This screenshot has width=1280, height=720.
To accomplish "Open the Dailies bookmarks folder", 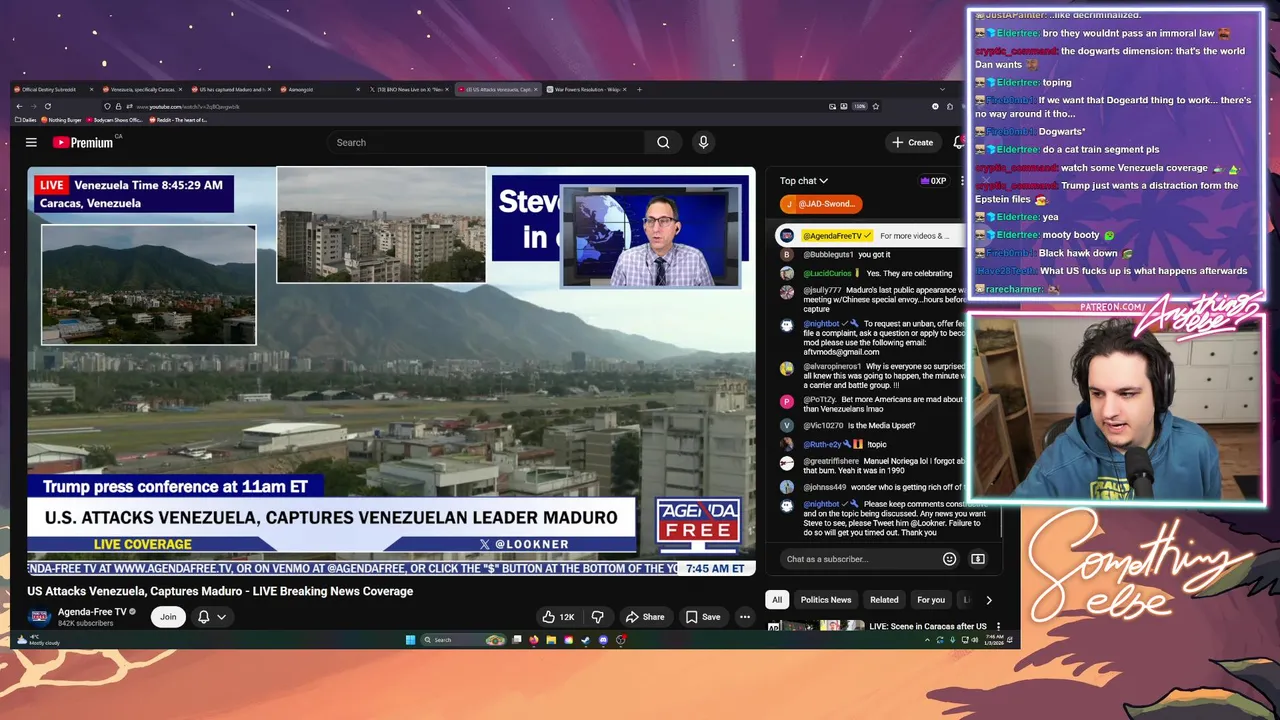I will (26, 120).
